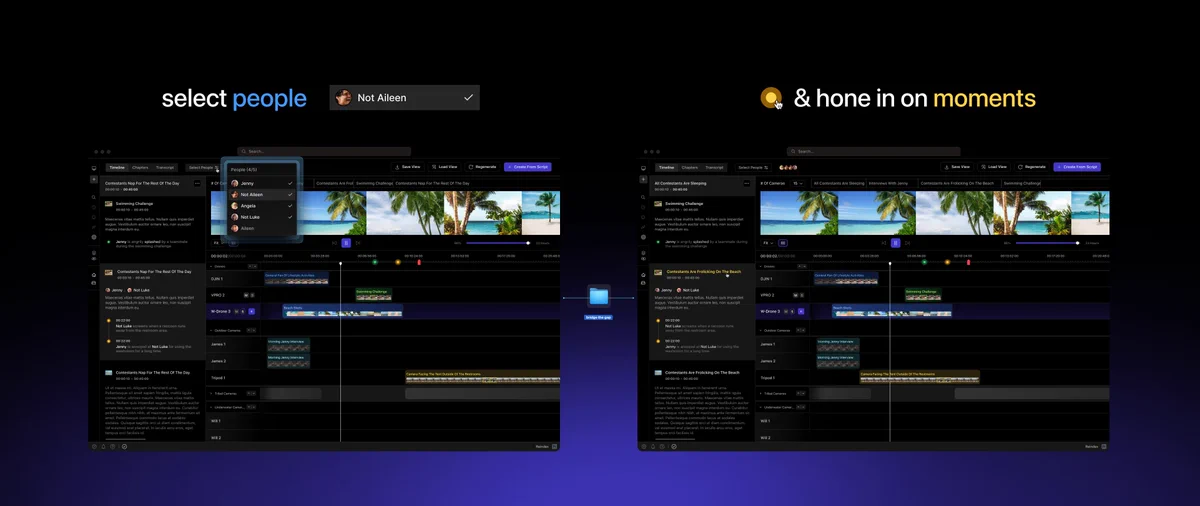Select Contestants Are Frolicking On The Beach chapter

(704, 272)
